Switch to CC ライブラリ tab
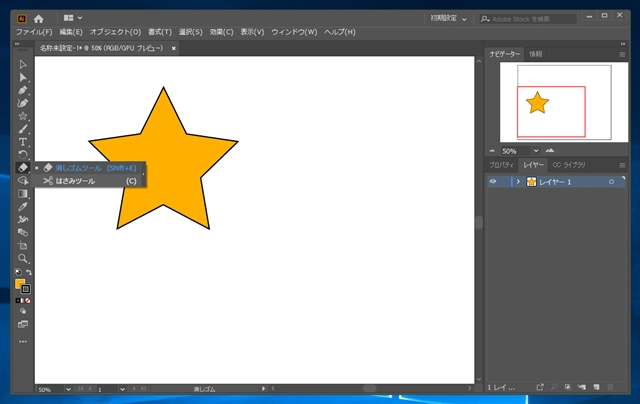 pos(569,165)
